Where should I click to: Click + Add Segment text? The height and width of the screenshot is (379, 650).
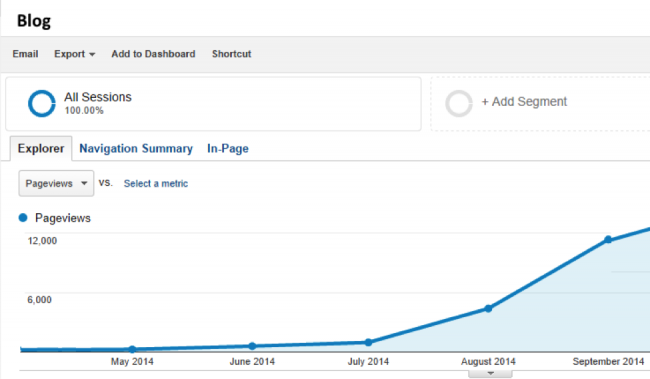pos(524,102)
